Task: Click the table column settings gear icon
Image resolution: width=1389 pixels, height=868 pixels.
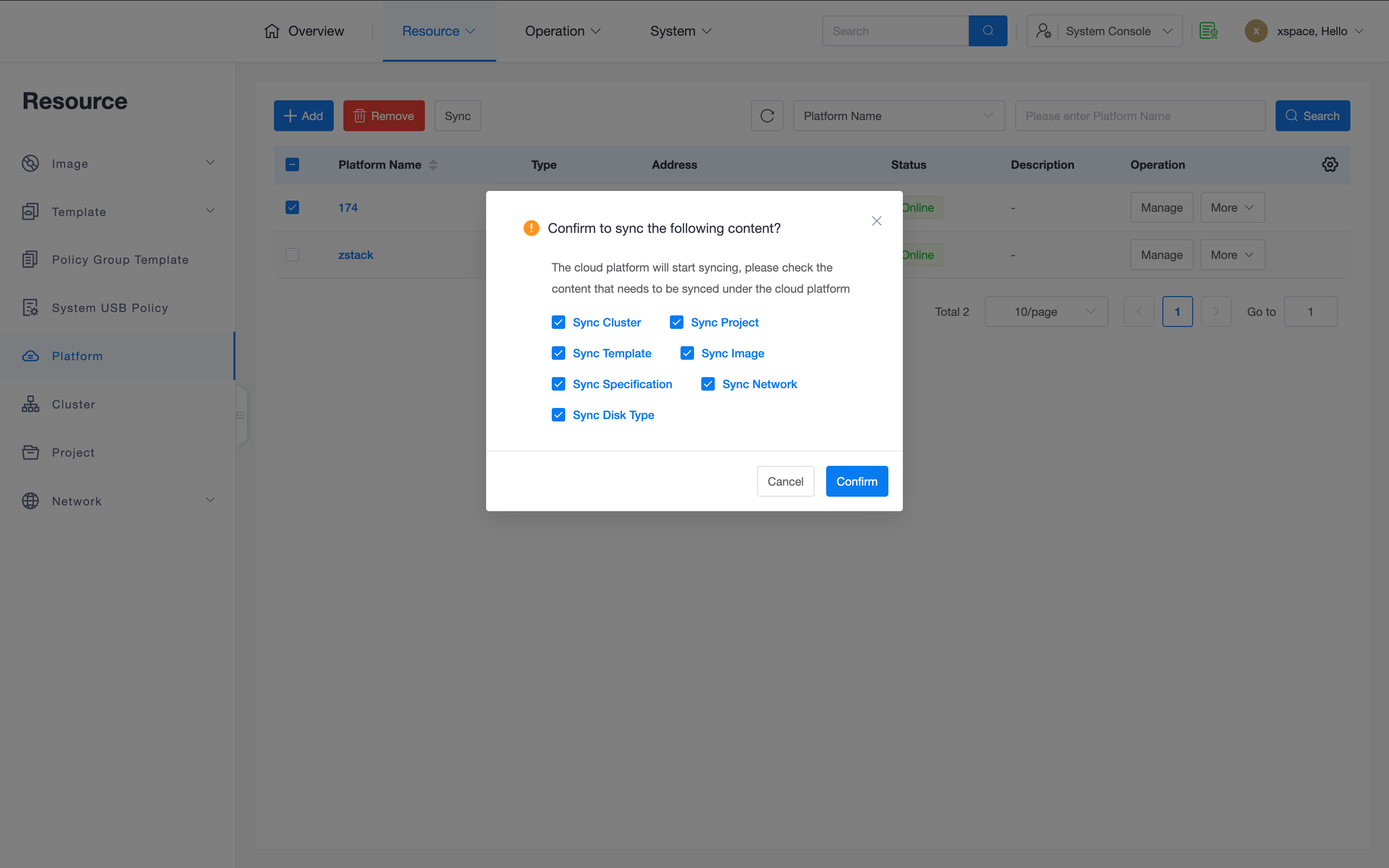Action: (x=1329, y=165)
